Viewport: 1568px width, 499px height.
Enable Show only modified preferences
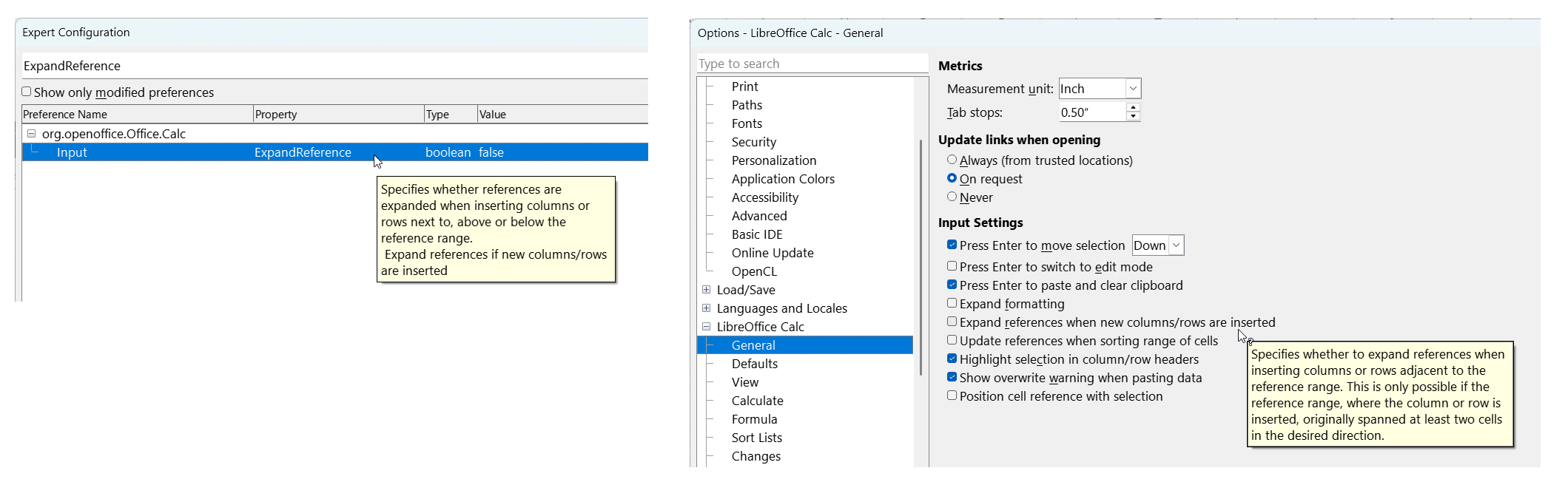[x=27, y=92]
